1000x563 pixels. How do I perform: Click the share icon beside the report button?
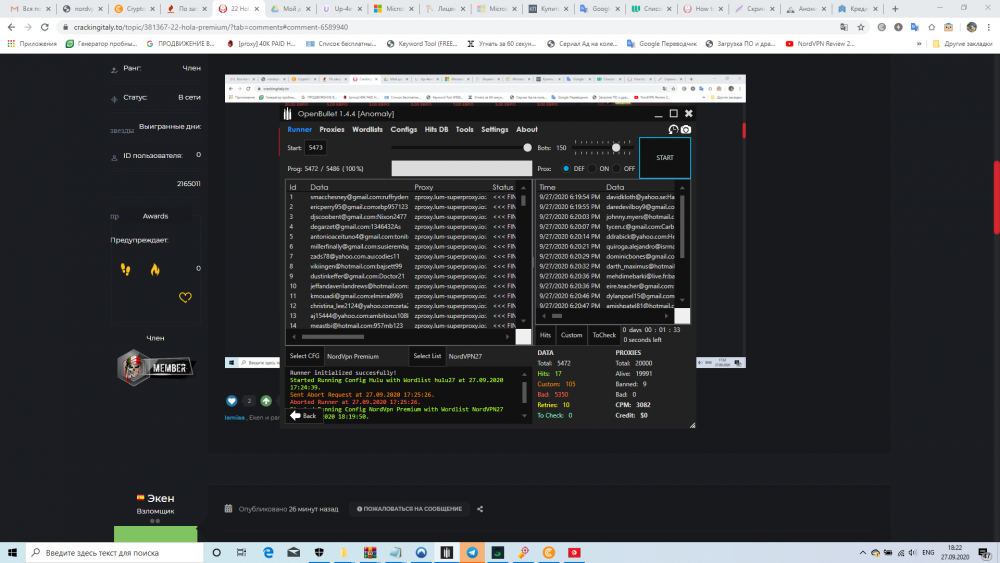480,509
